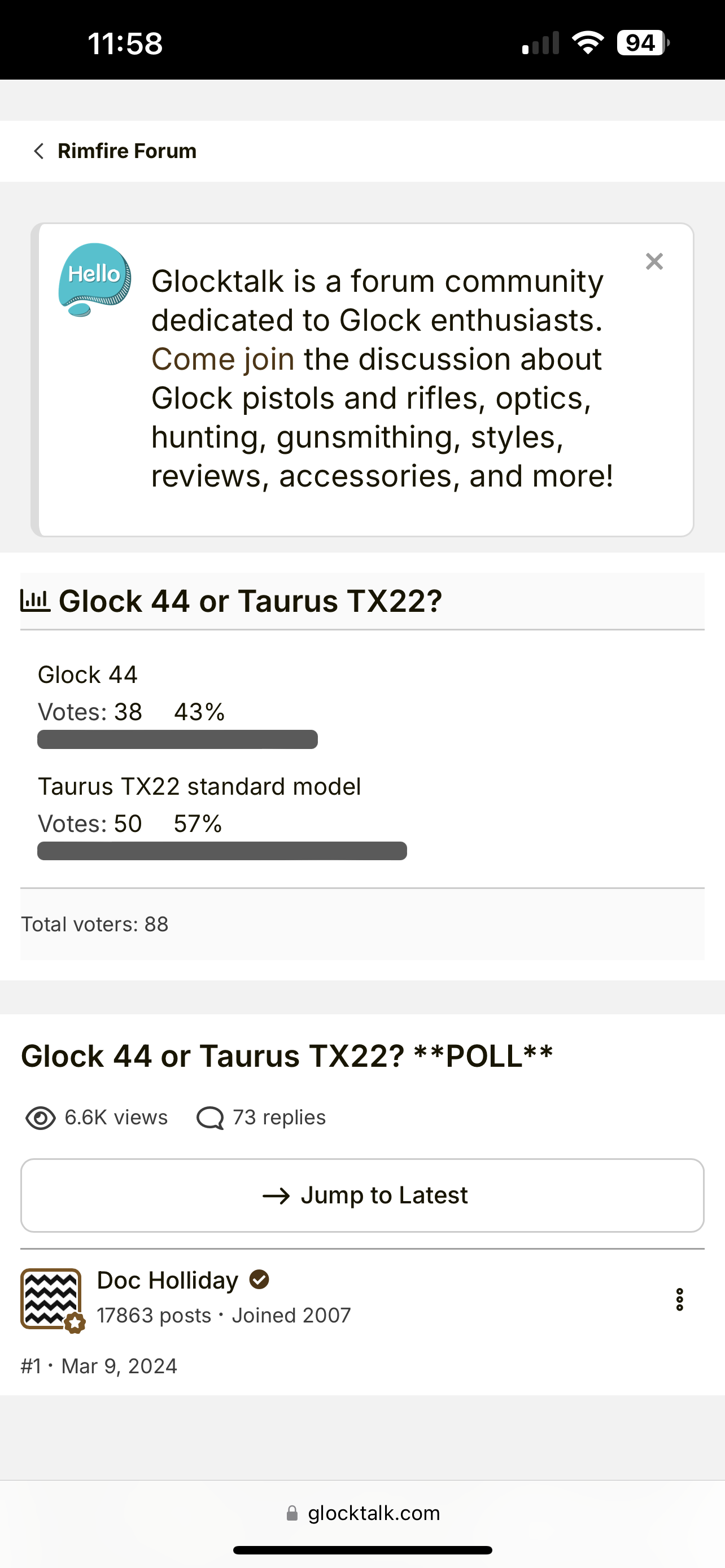Image resolution: width=725 pixels, height=1568 pixels.
Task: Open Doc Holliday's avatar thumbnail
Action: click(x=51, y=1299)
